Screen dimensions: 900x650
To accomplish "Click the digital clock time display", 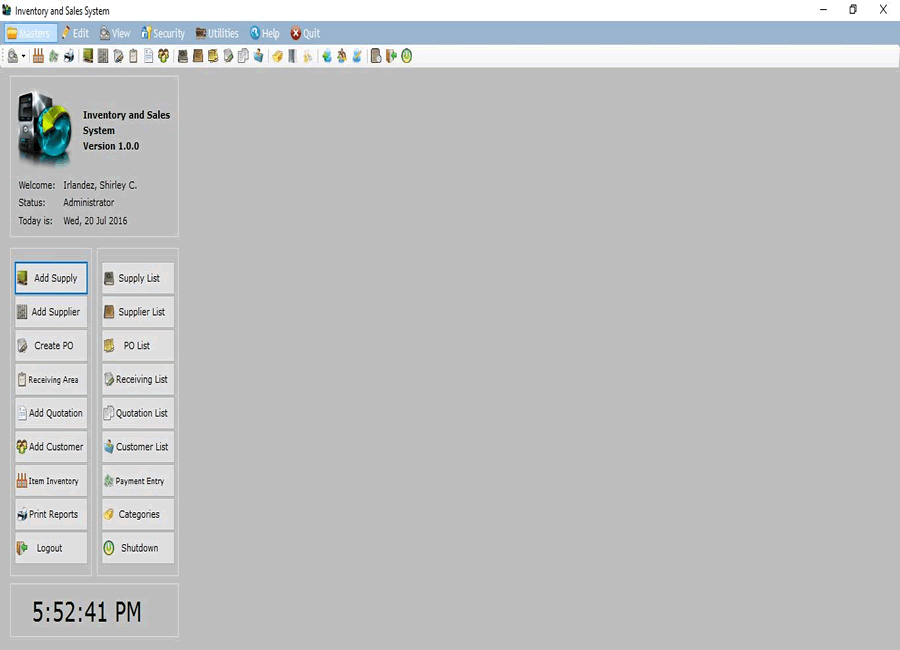I will [x=87, y=612].
